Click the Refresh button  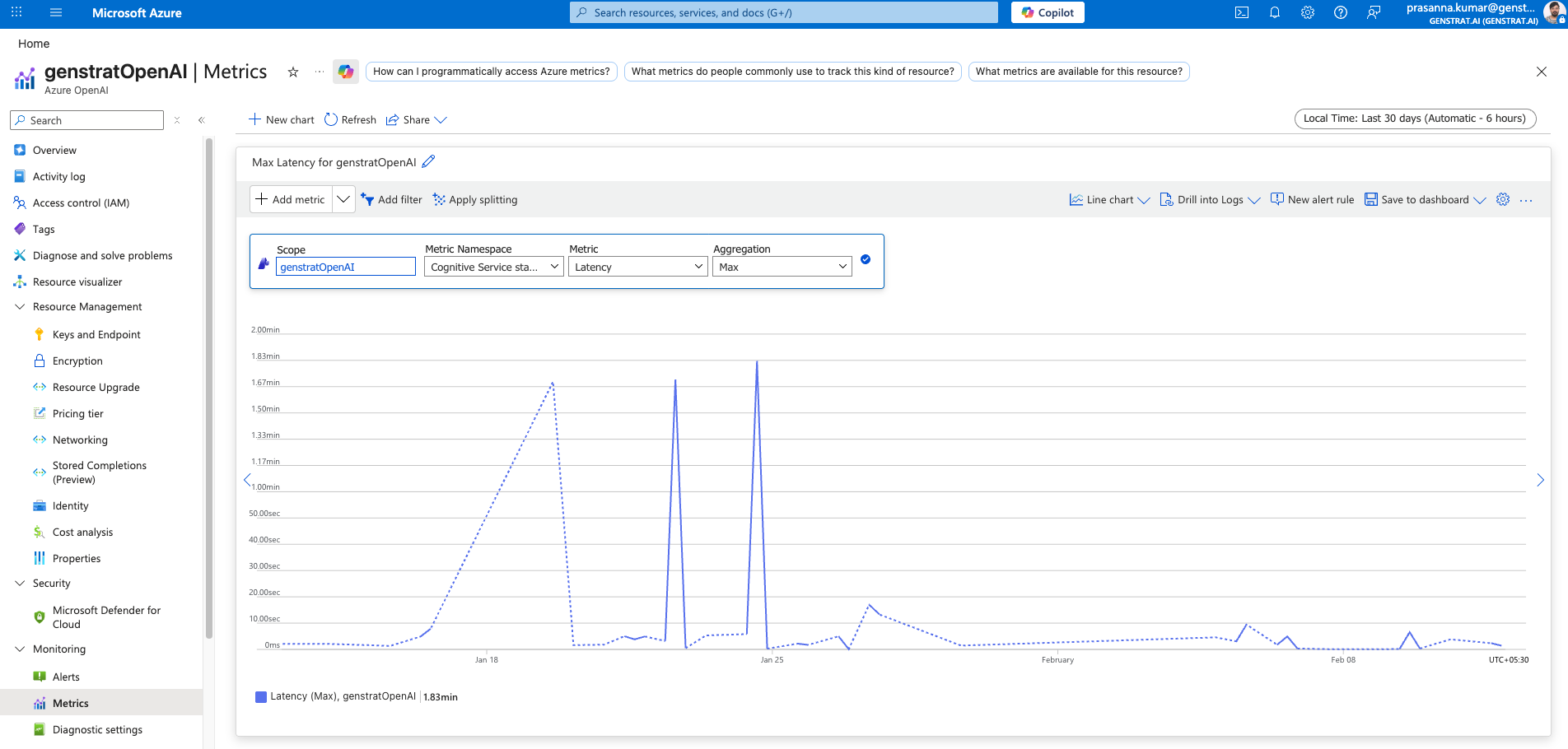point(351,119)
